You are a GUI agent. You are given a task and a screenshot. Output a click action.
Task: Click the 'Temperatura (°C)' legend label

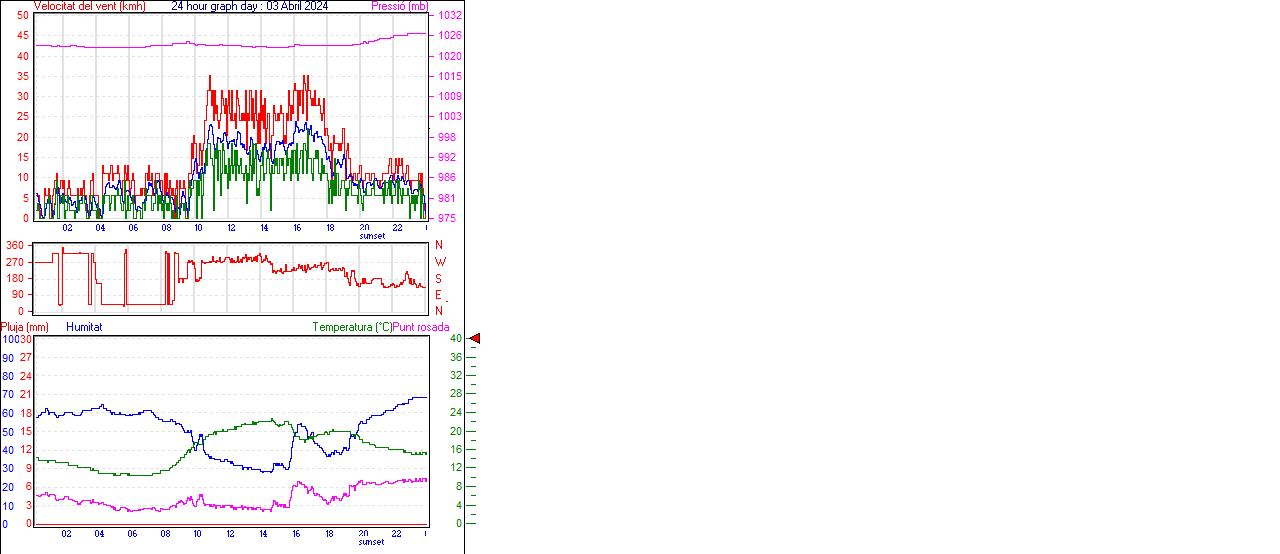pos(352,327)
